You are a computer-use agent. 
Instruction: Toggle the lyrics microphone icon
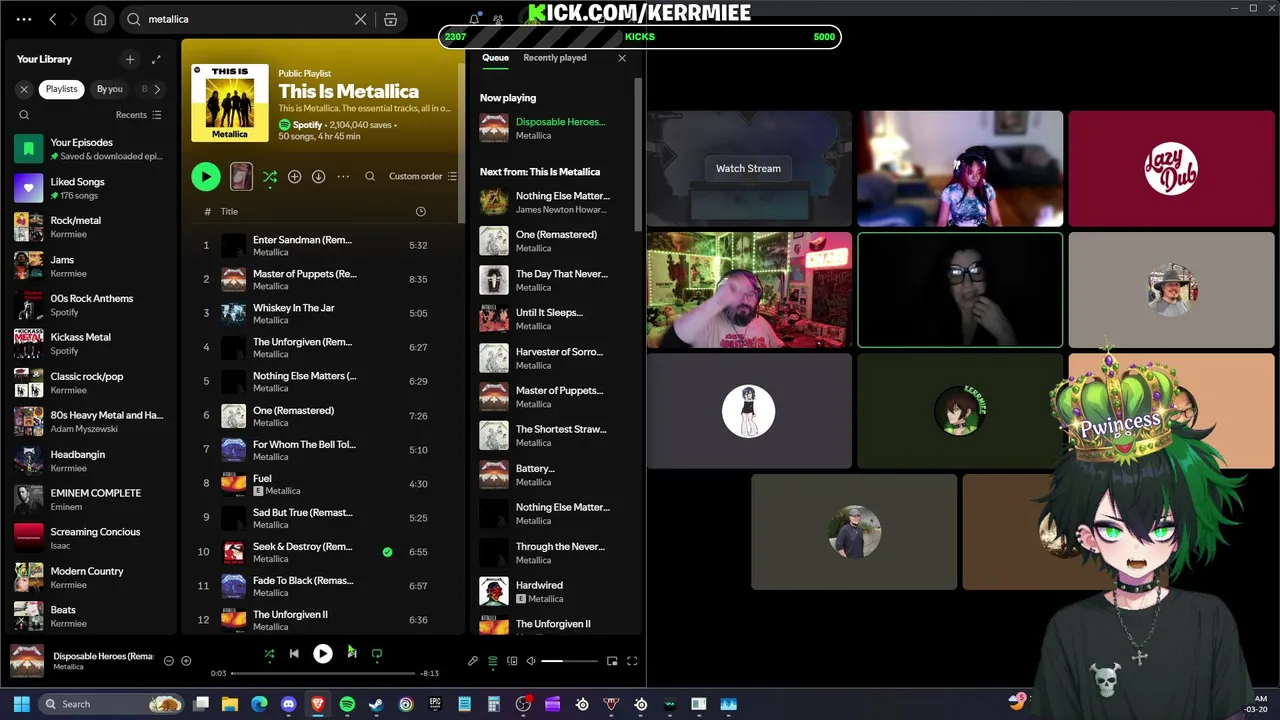(473, 661)
